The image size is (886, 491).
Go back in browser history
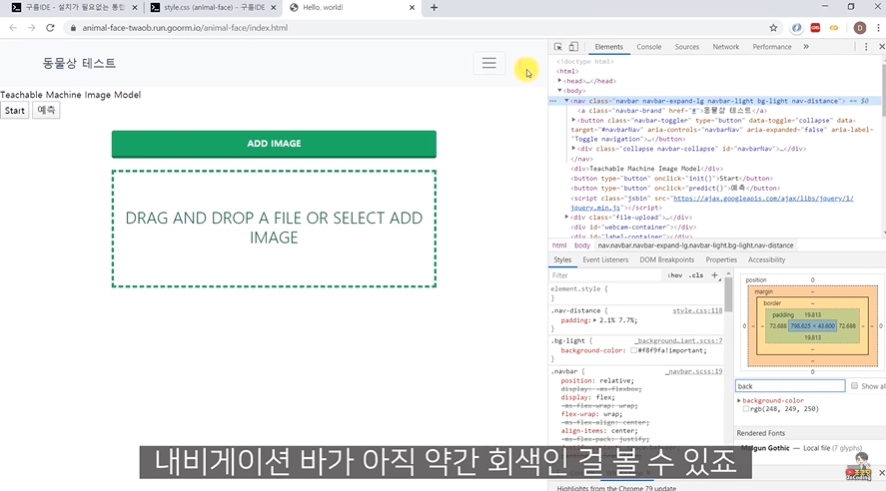13,28
